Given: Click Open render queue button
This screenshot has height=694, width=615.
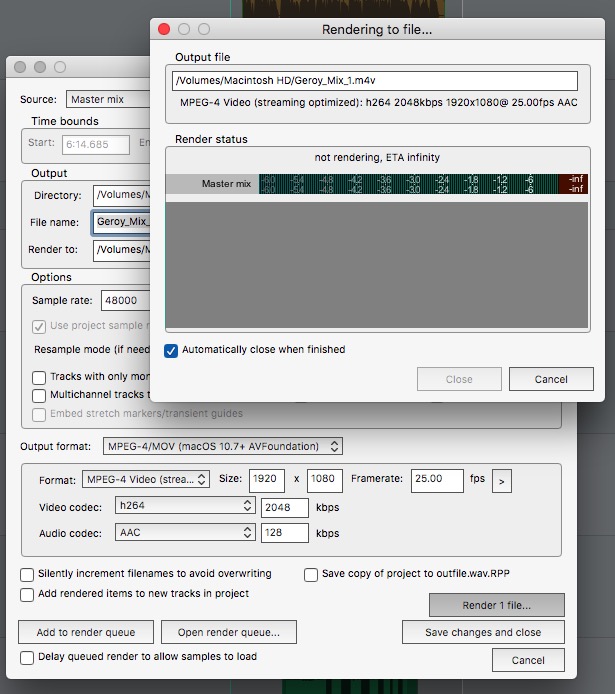Looking at the screenshot, I should pyautogui.click(x=229, y=632).
